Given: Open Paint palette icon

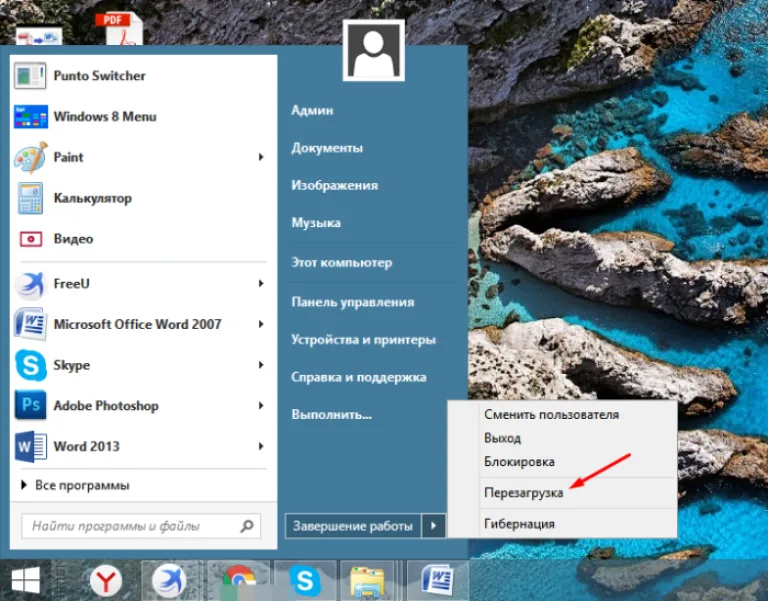Looking at the screenshot, I should (x=30, y=157).
